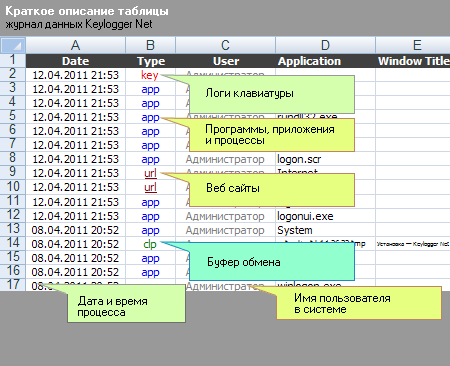
Task: Select the green 'clp' type cell
Action: (x=150, y=244)
